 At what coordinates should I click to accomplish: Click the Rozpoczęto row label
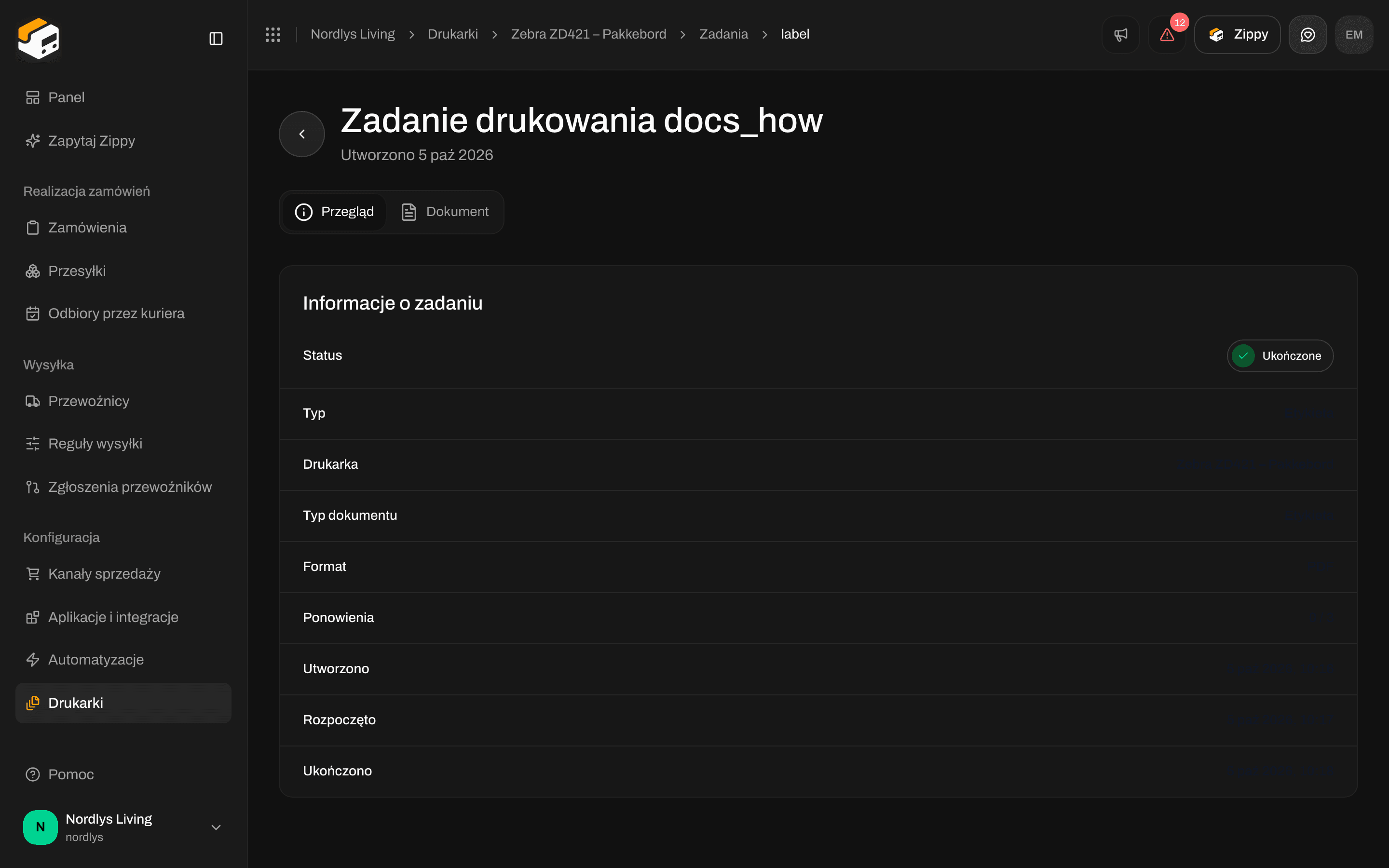339,720
